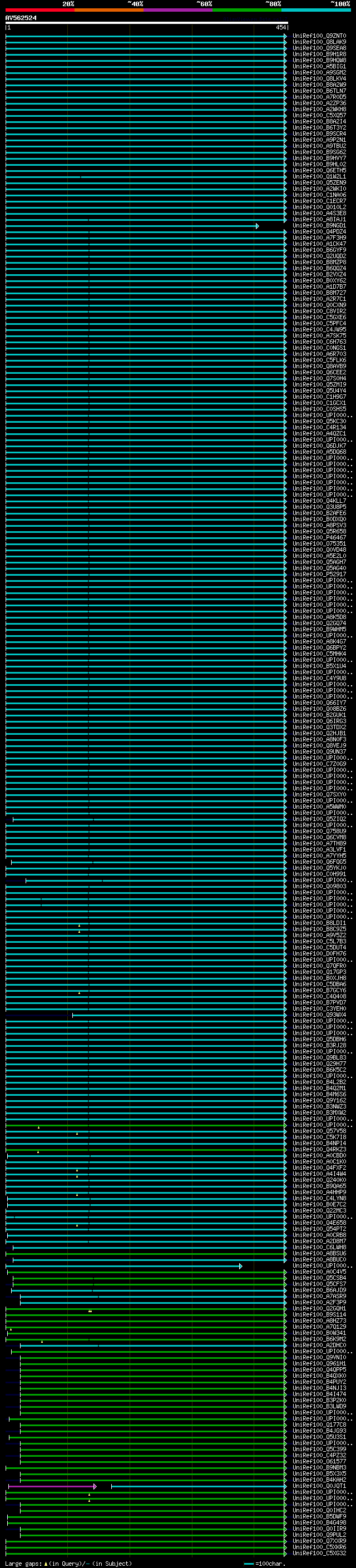Select the UniRef100_B6TLN7 label
The width and height of the screenshot is (356, 1568).
point(319,91)
